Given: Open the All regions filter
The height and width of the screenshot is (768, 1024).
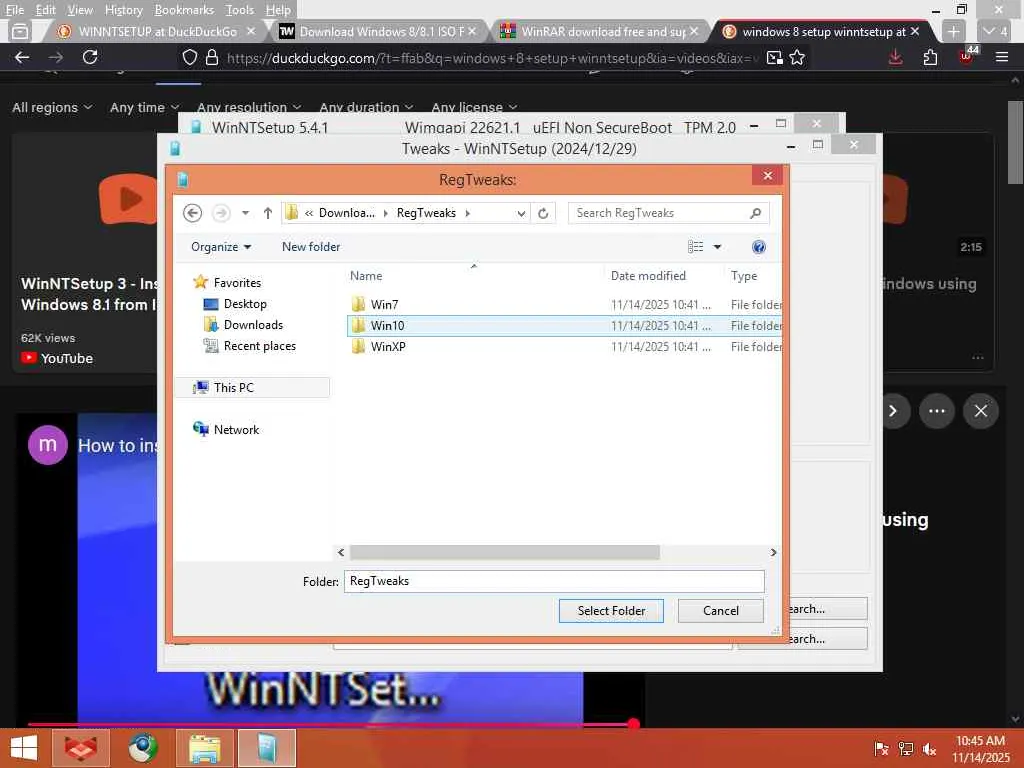Looking at the screenshot, I should coord(52,107).
